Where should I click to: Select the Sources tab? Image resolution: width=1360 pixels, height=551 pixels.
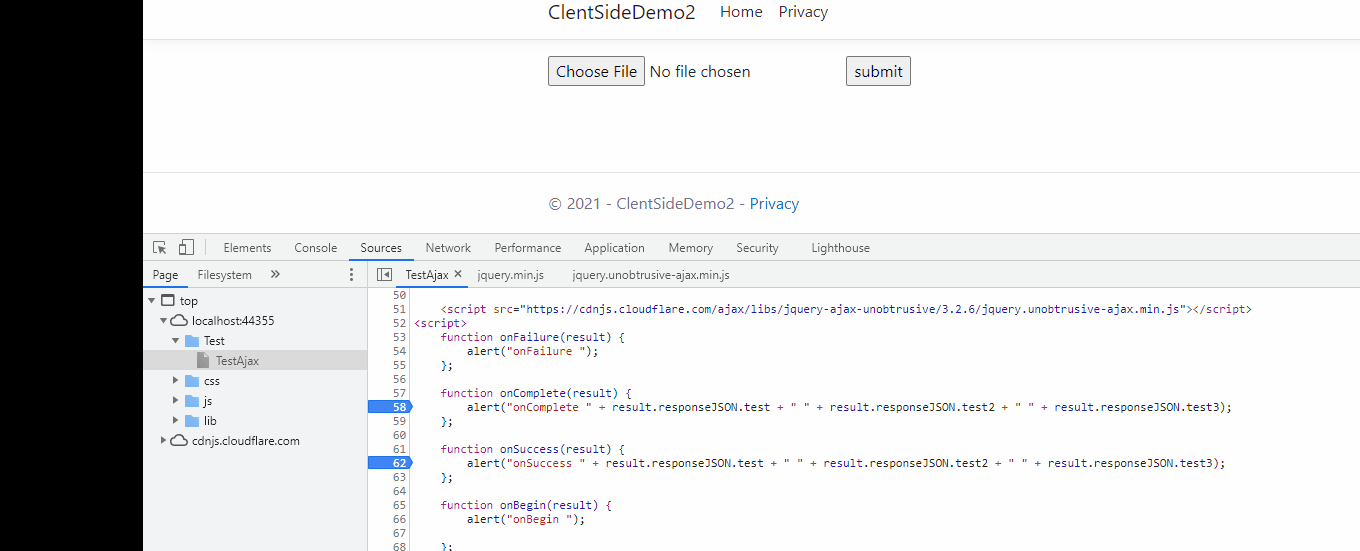381,248
